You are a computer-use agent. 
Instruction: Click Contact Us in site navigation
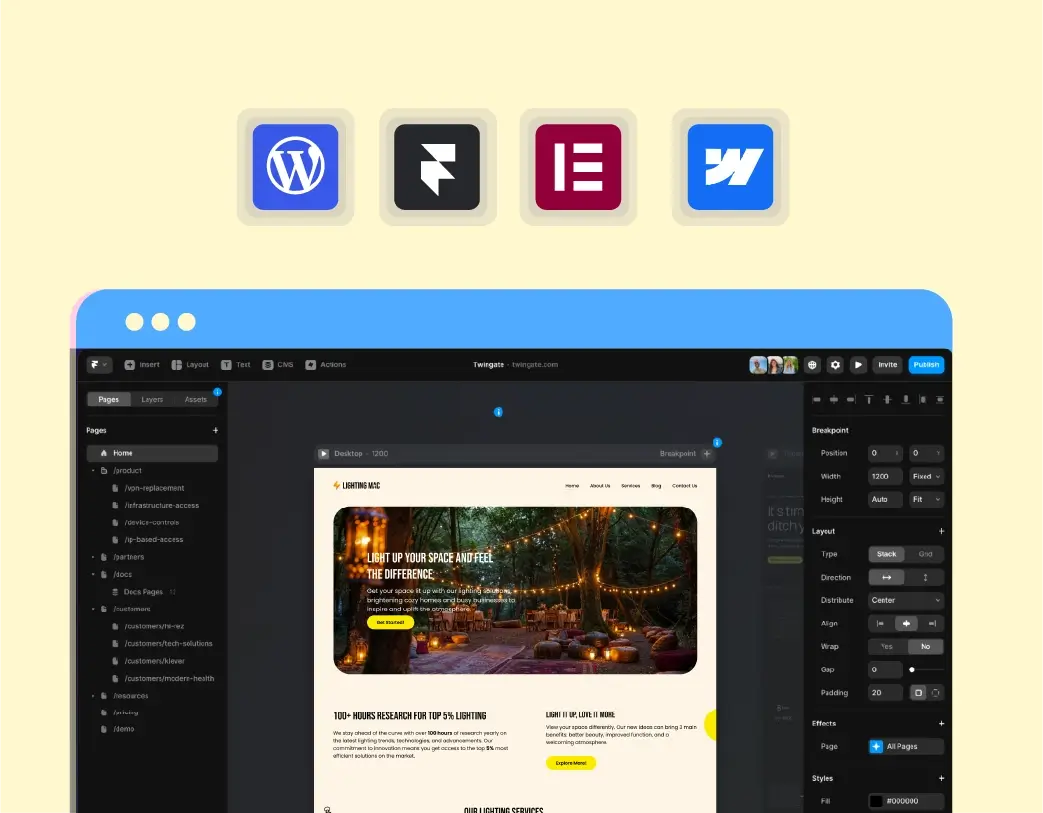[x=684, y=486]
